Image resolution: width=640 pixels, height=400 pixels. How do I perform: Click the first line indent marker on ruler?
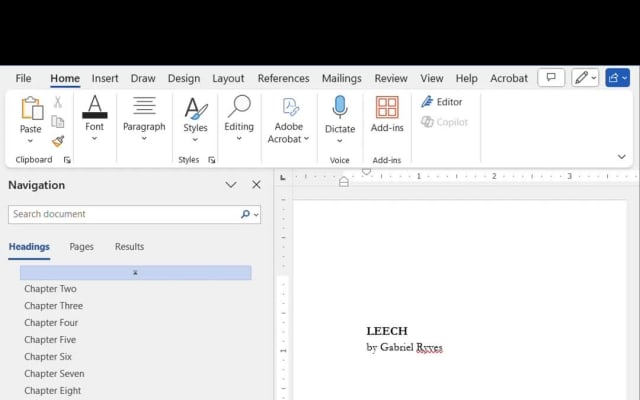click(367, 172)
